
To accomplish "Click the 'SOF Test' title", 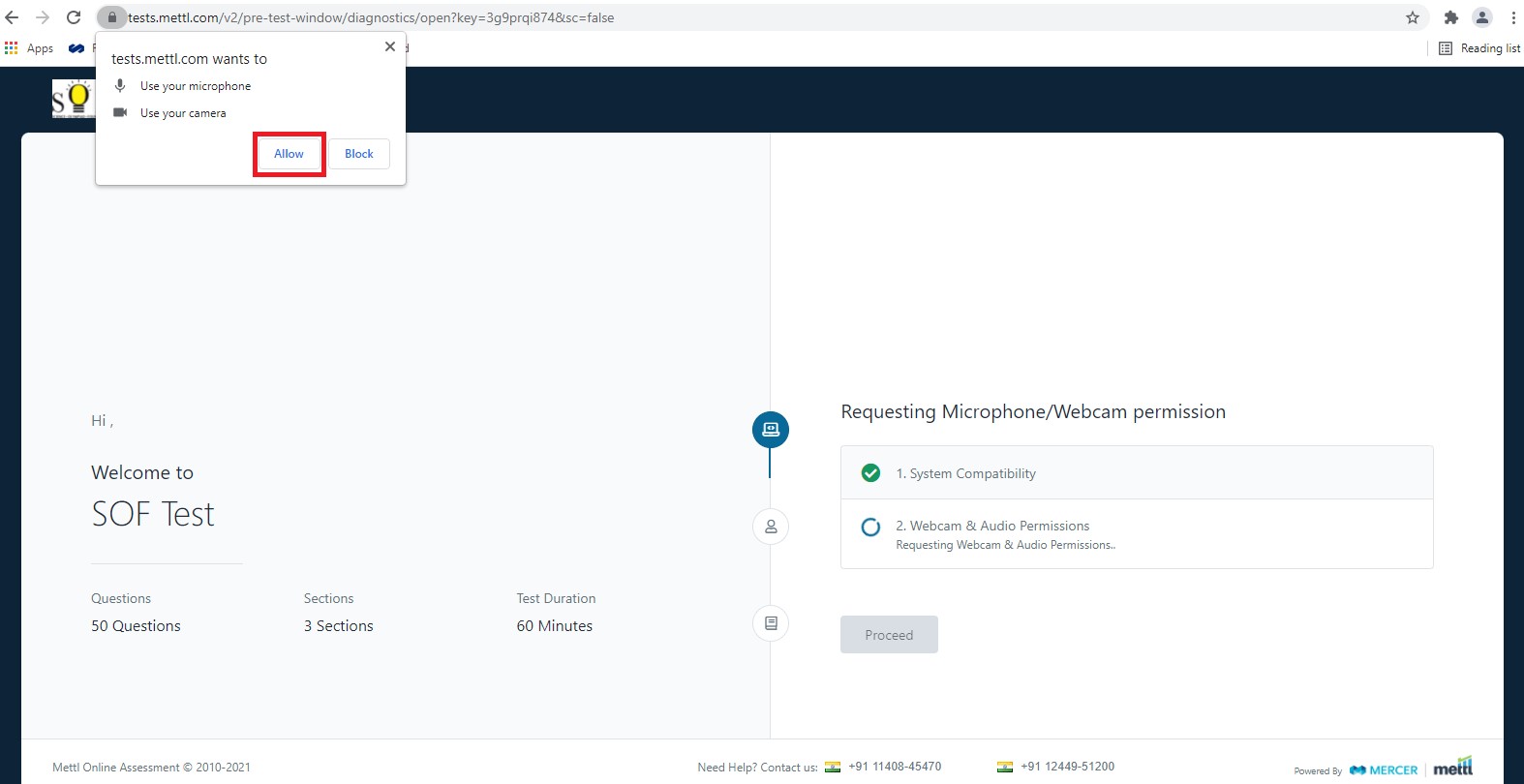I will (x=153, y=514).
